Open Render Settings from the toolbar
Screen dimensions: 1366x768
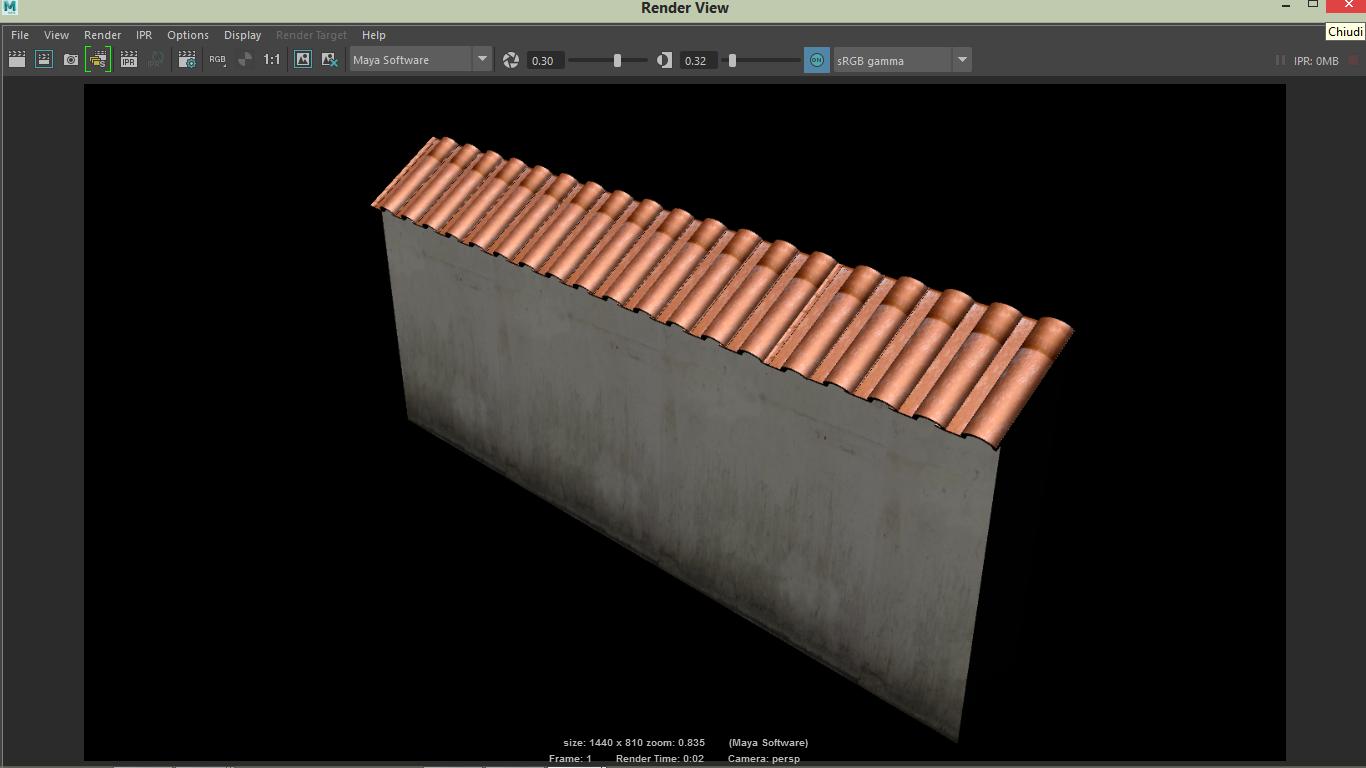(x=187, y=60)
